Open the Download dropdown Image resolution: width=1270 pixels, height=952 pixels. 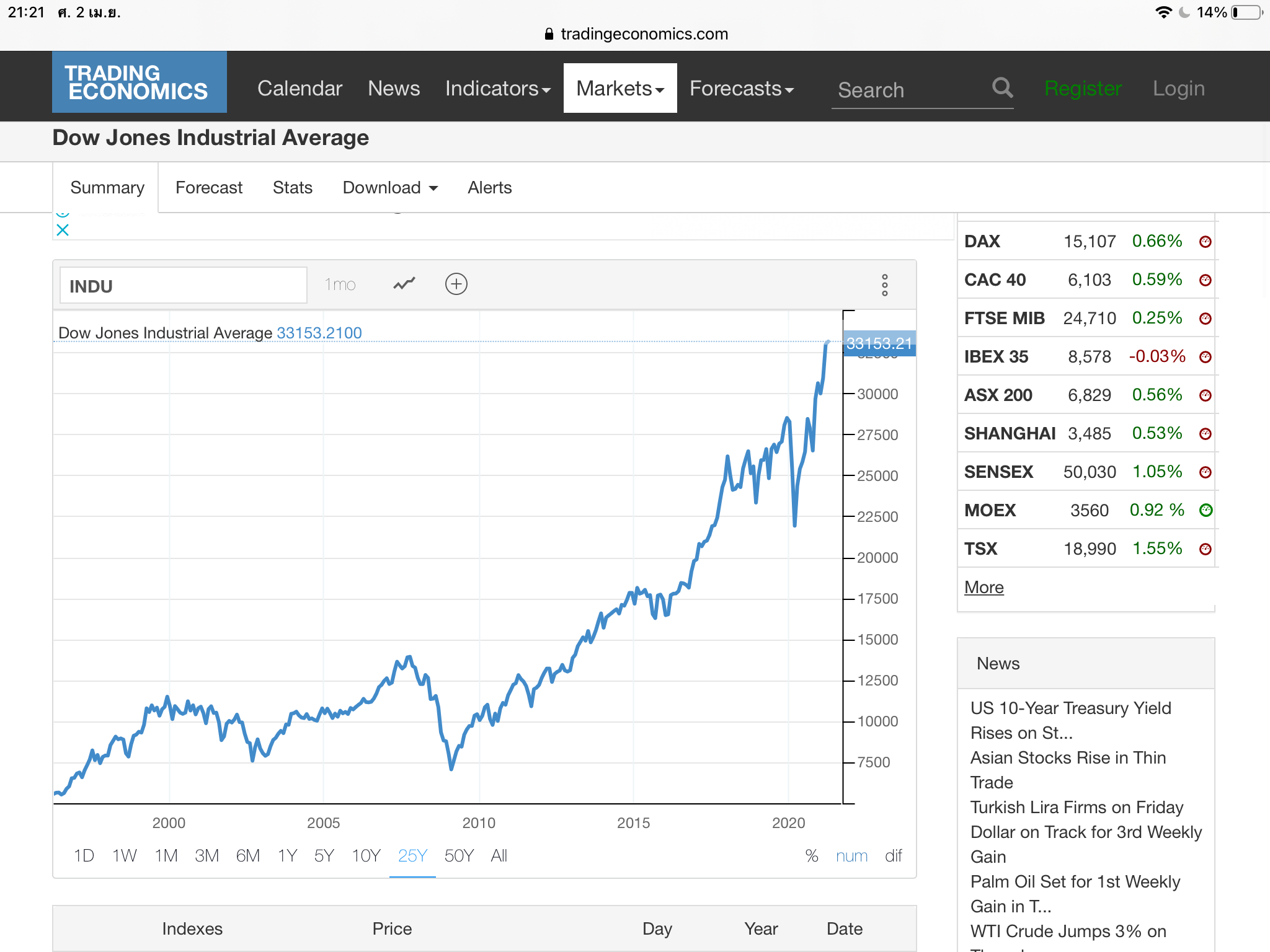tap(390, 188)
